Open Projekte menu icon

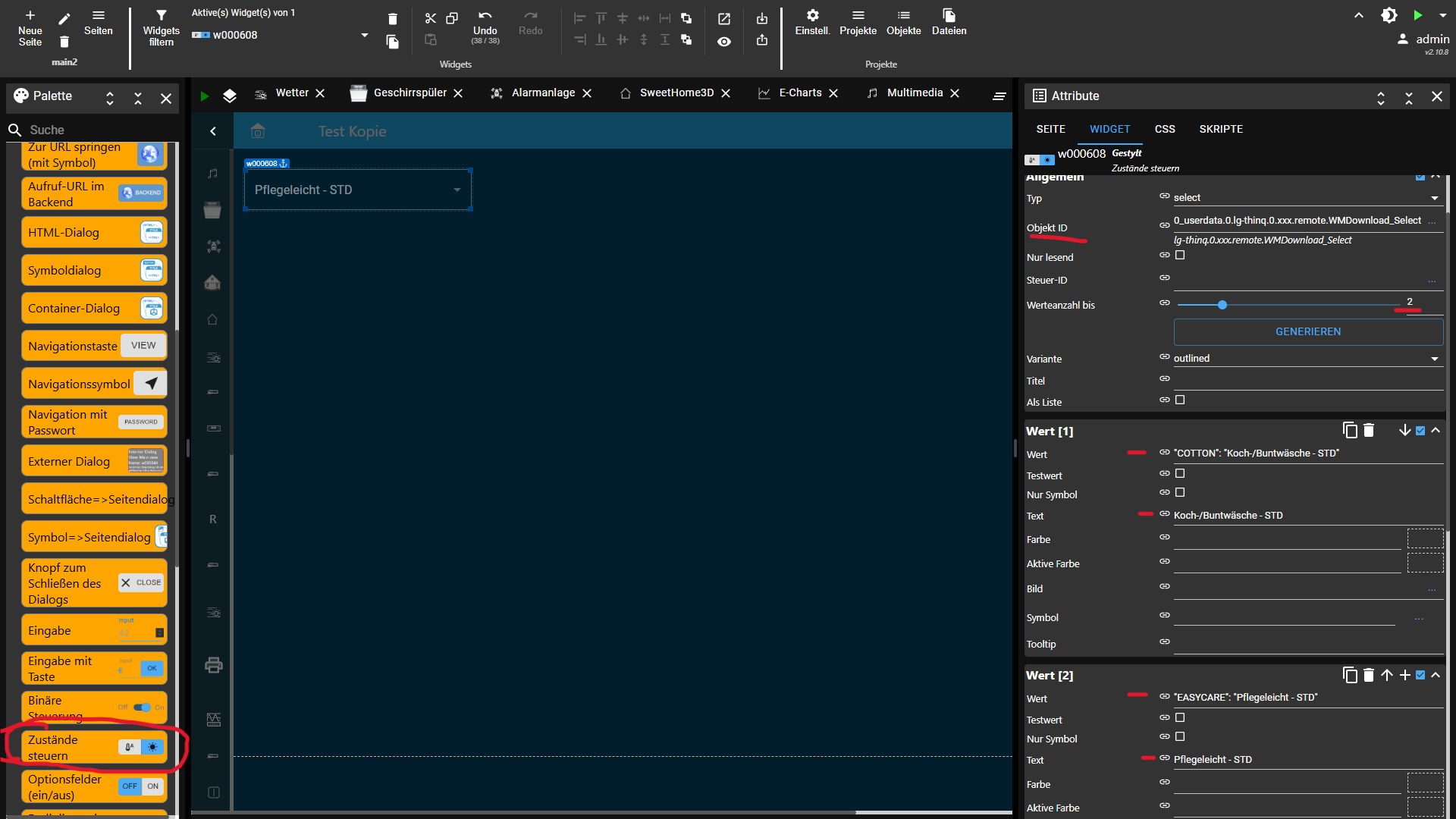pos(858,15)
